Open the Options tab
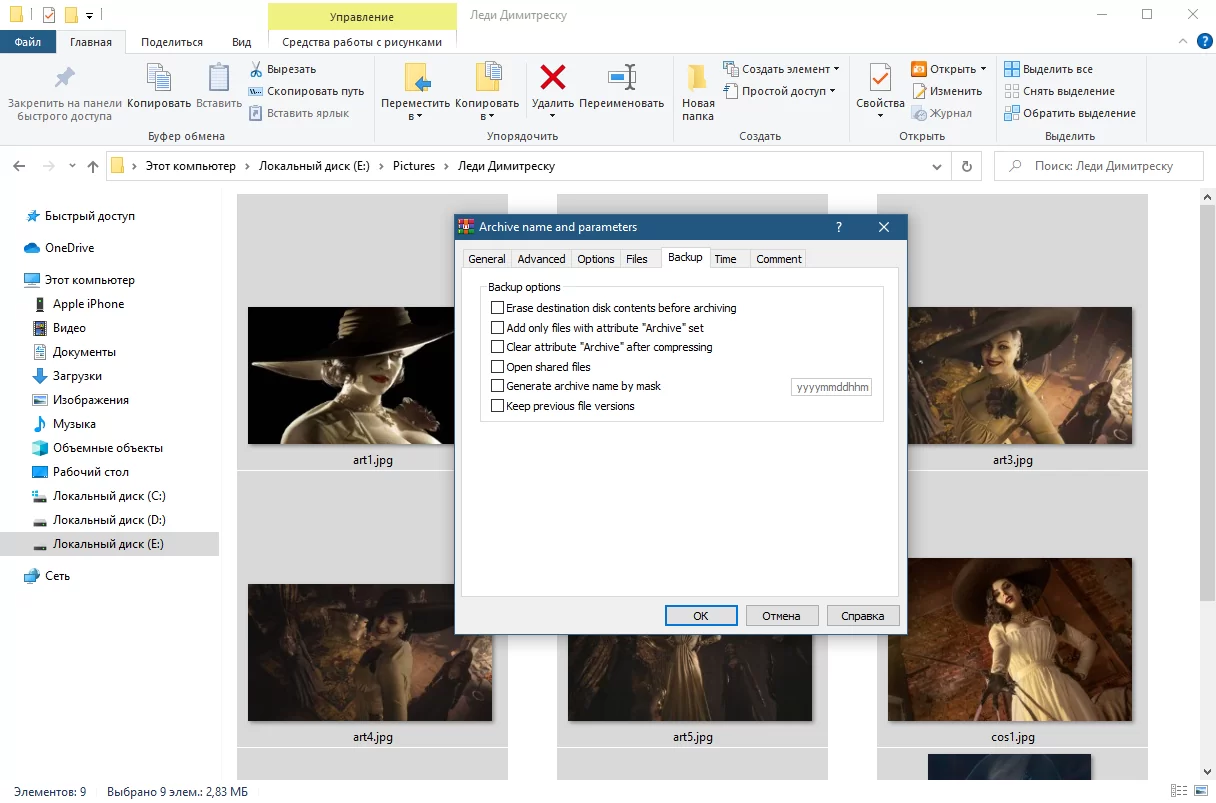 (x=596, y=259)
